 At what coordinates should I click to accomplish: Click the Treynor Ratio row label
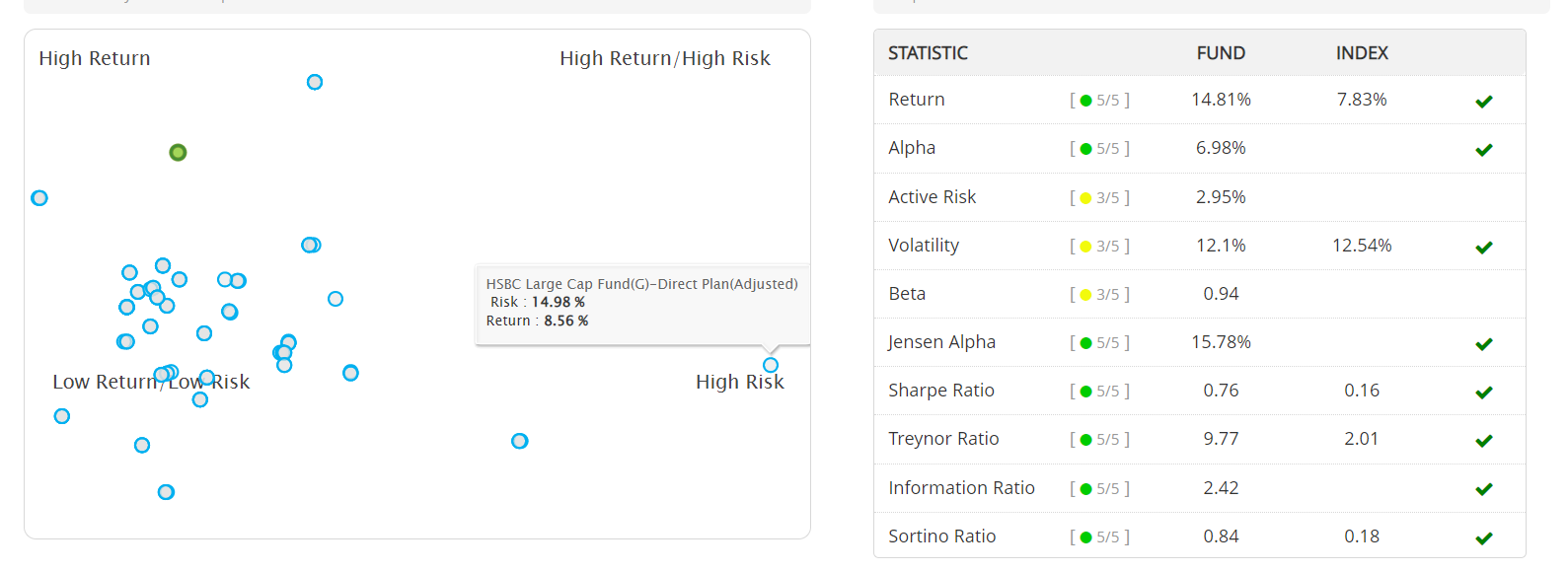point(943,439)
